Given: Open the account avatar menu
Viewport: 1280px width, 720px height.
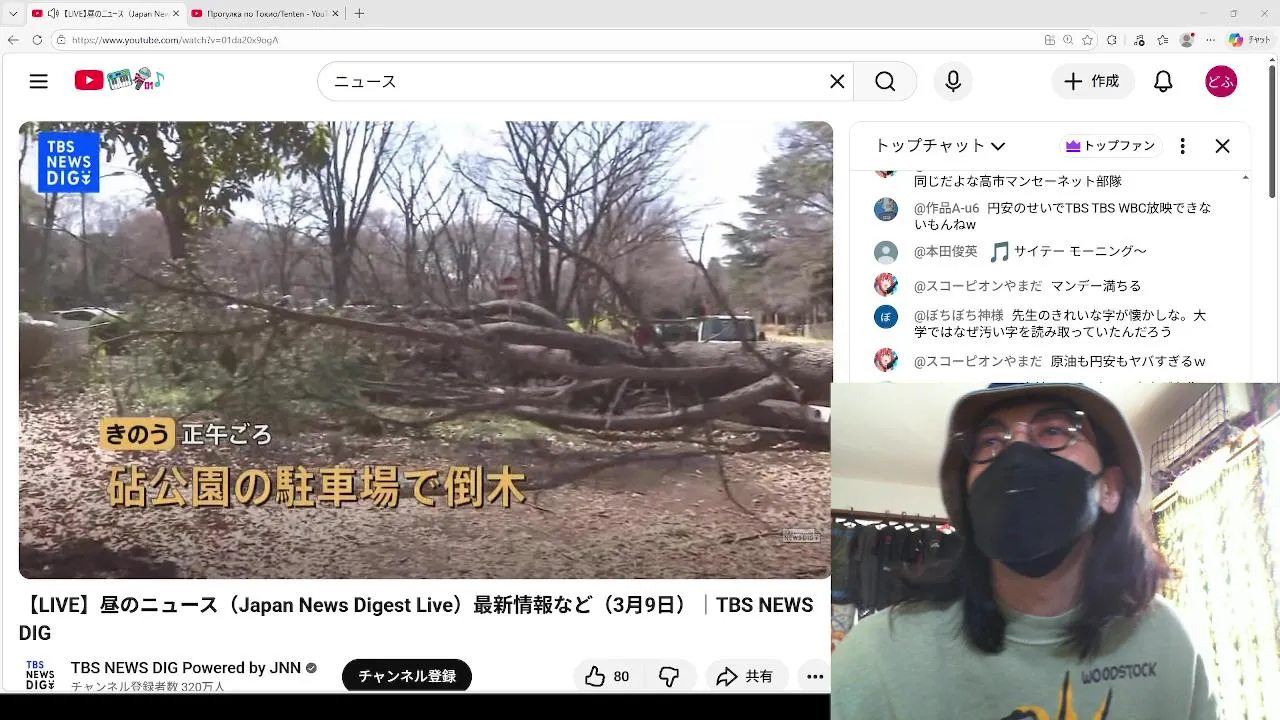Looking at the screenshot, I should coord(1221,82).
